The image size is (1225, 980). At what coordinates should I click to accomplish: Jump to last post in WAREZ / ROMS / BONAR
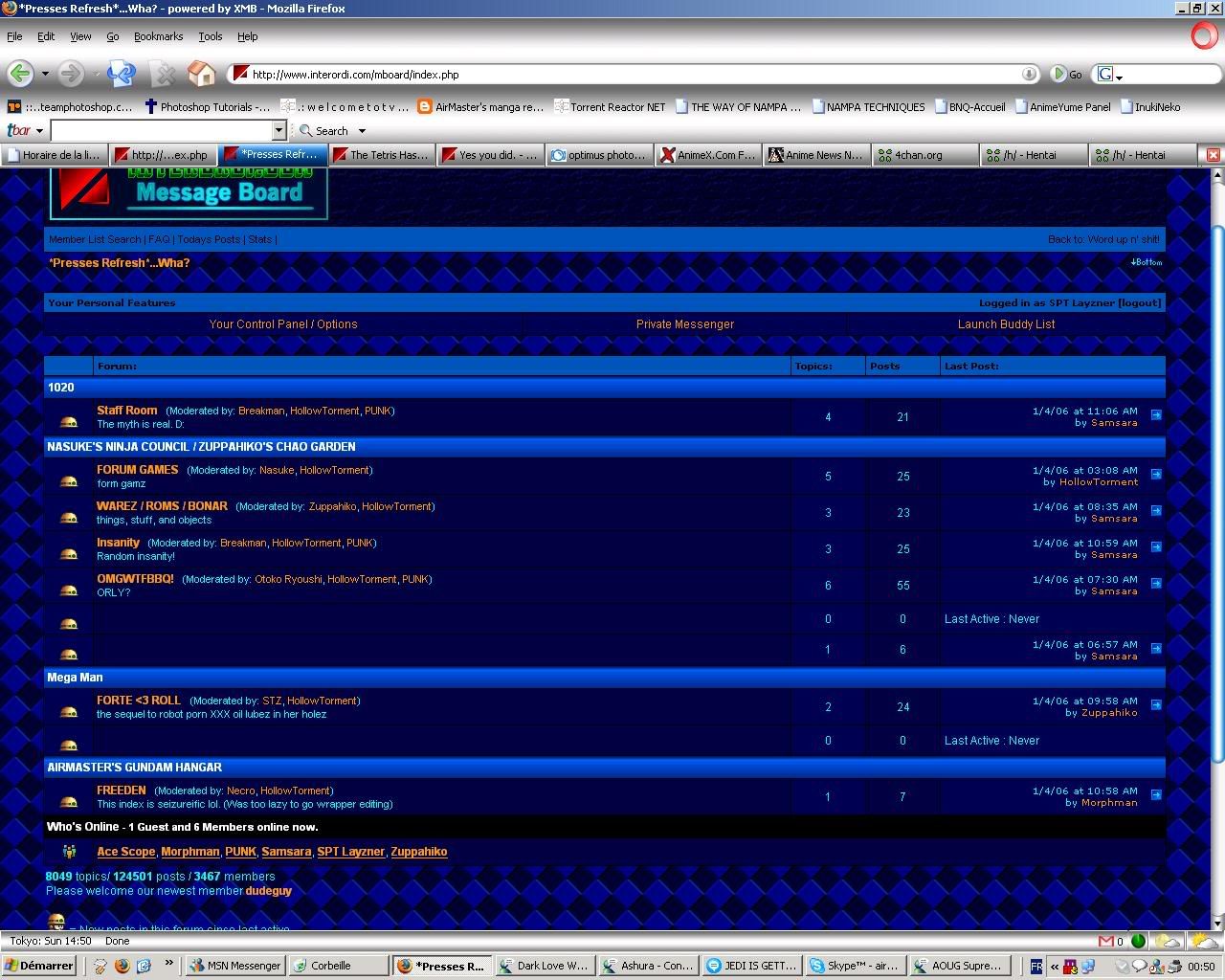[1156, 510]
